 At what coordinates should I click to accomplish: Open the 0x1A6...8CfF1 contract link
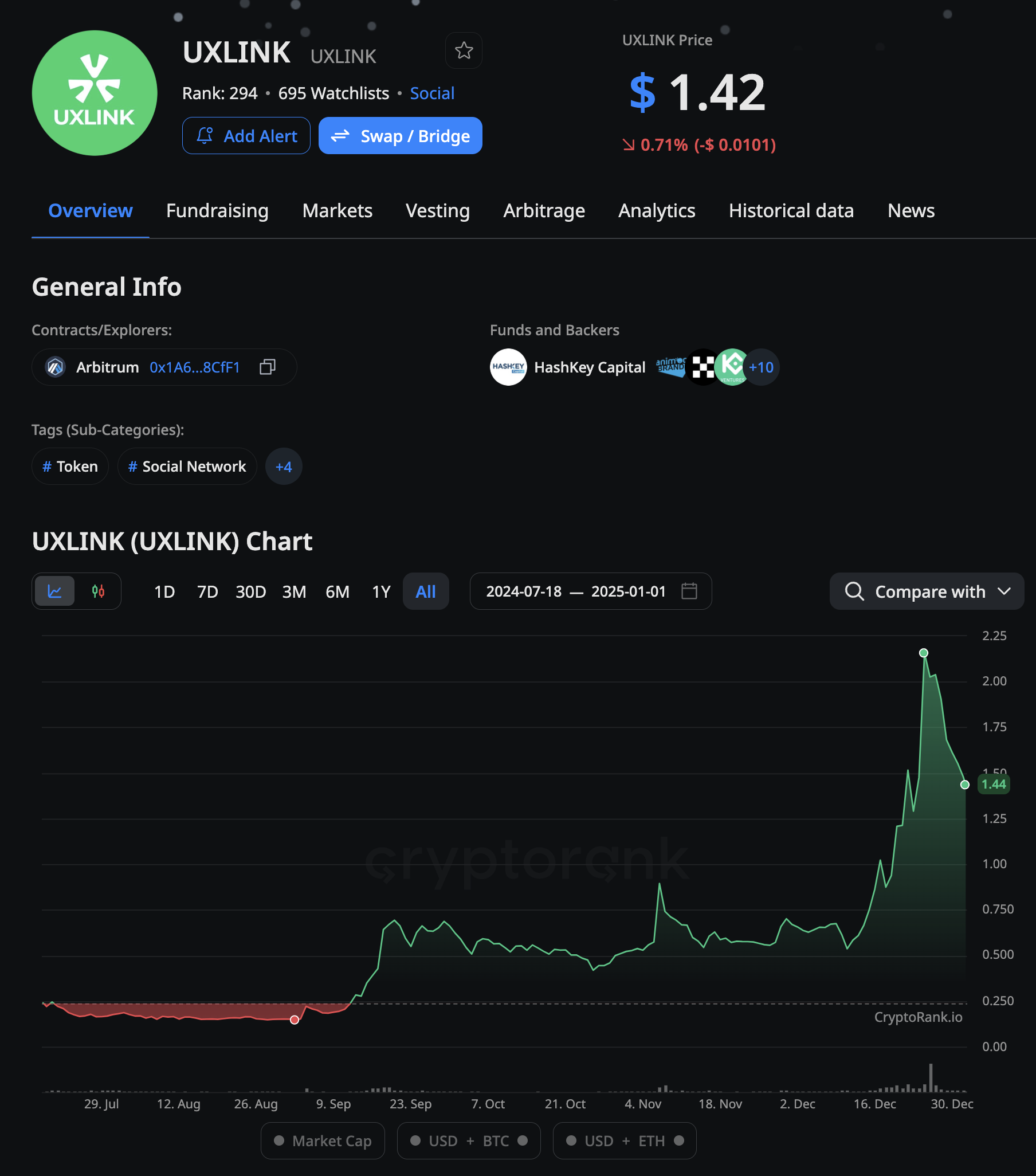[195, 367]
